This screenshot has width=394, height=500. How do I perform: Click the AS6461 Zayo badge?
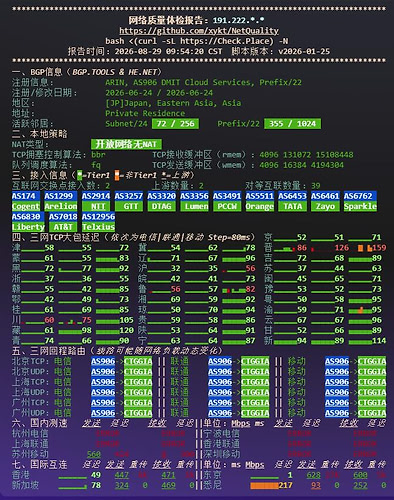click(x=325, y=201)
